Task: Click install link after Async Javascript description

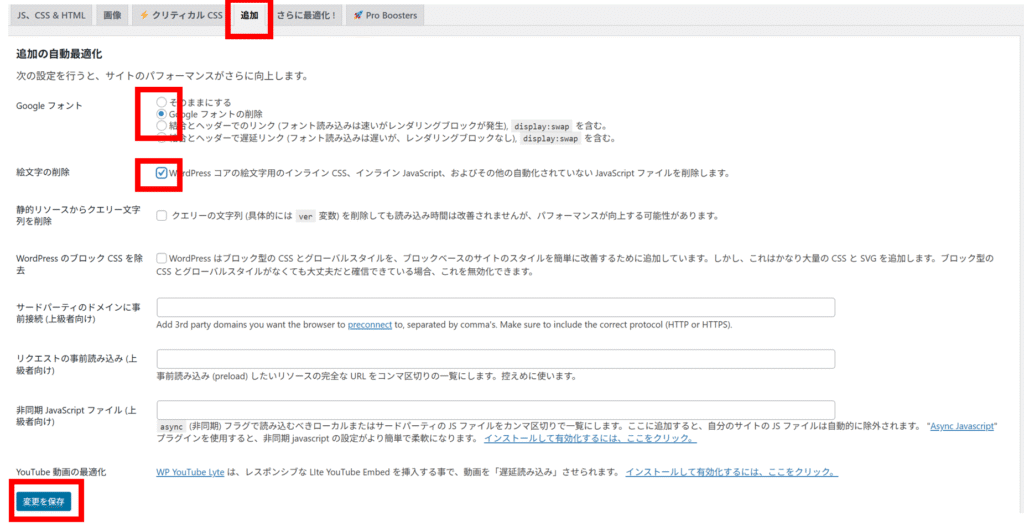Action: click(590, 438)
